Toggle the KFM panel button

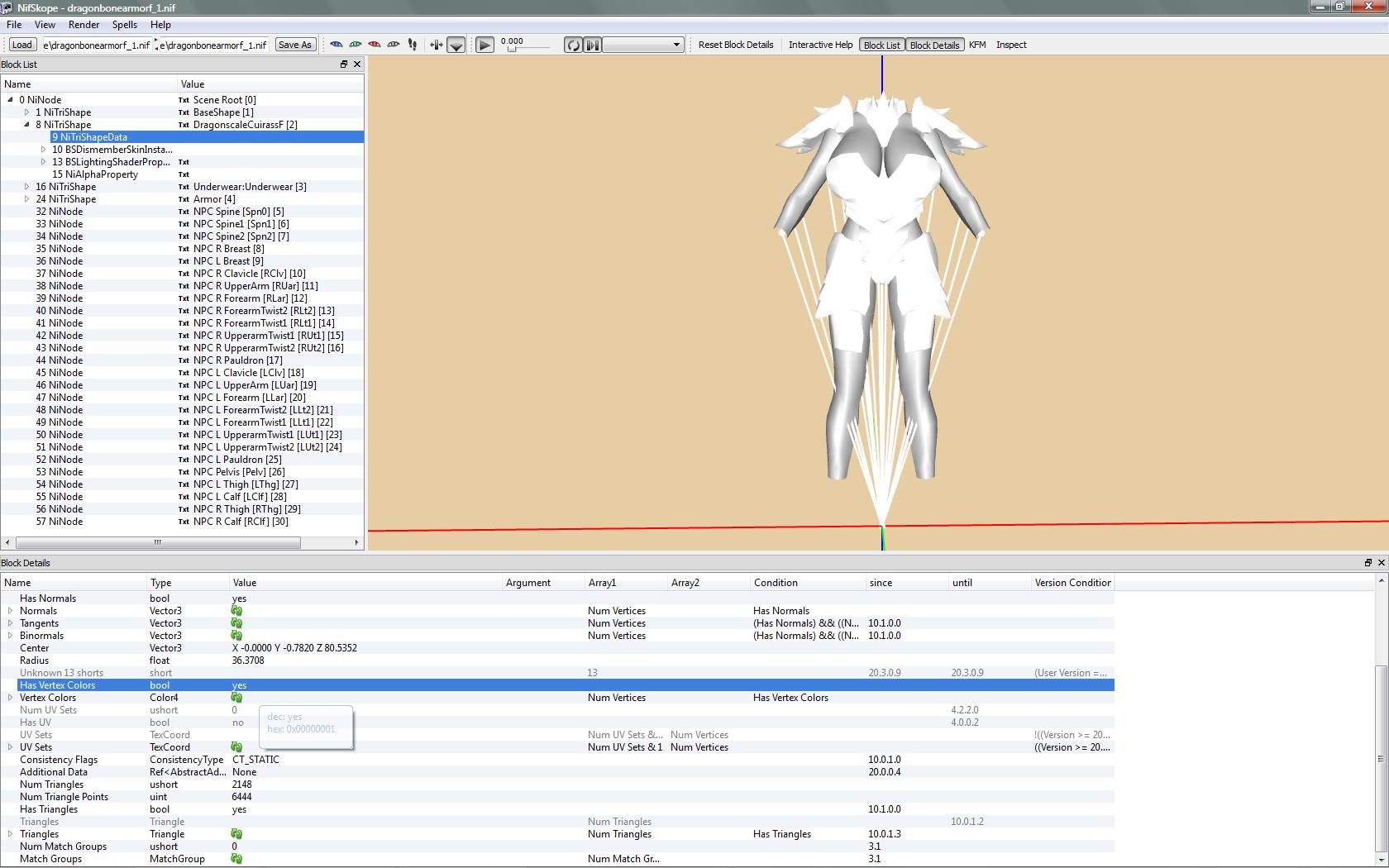tap(977, 45)
